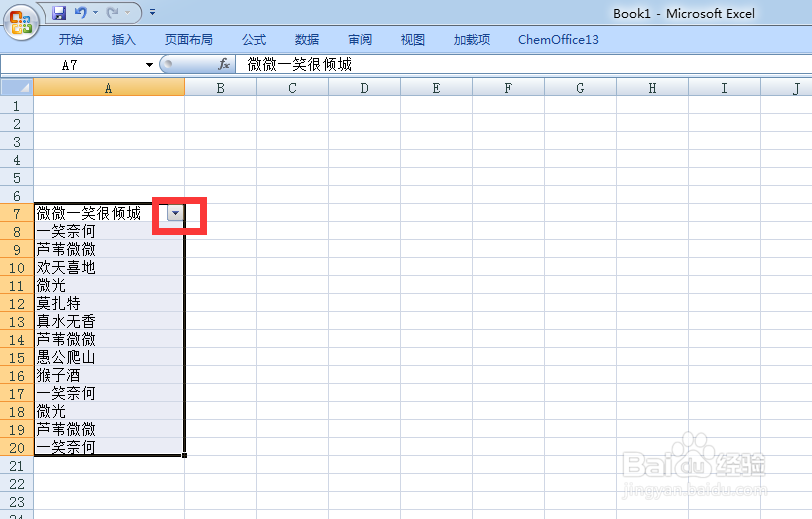Image resolution: width=812 pixels, height=519 pixels.
Task: Select cell A18 微光
Action: (109, 411)
